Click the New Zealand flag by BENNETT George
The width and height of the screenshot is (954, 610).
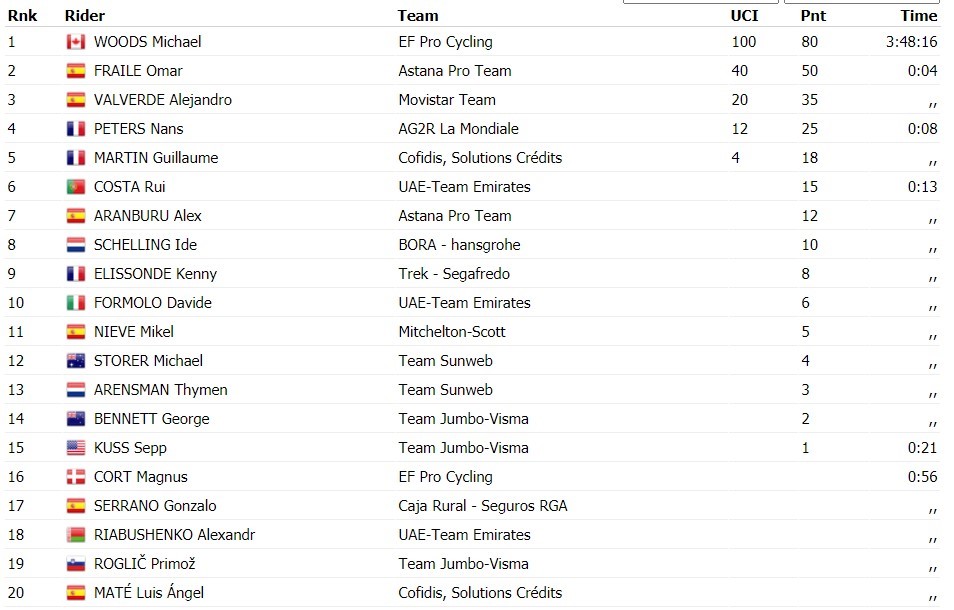pos(75,419)
